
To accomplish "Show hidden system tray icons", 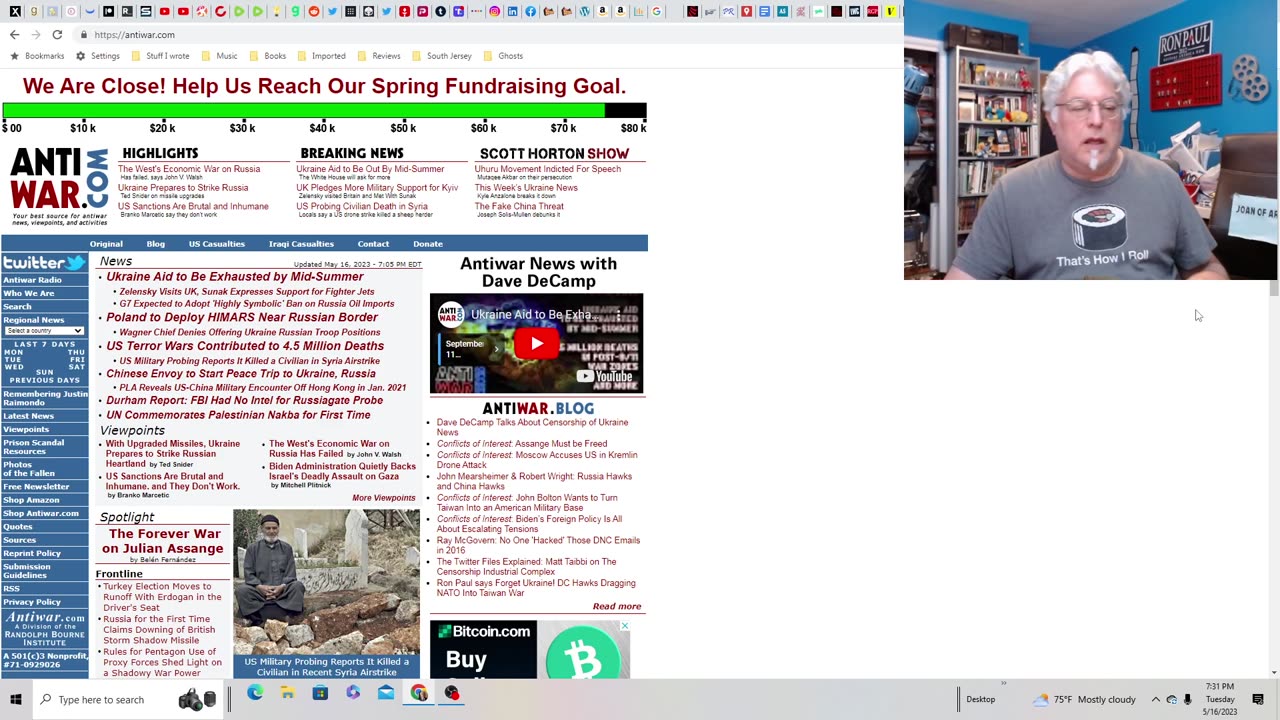I will [1155, 699].
